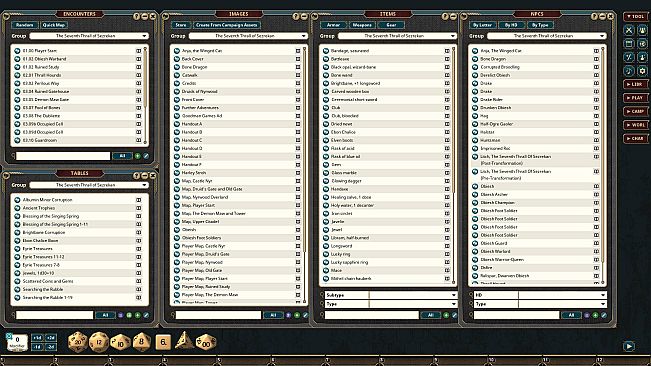
Task: Click the Modifier box showing 0
Action: click(17, 342)
